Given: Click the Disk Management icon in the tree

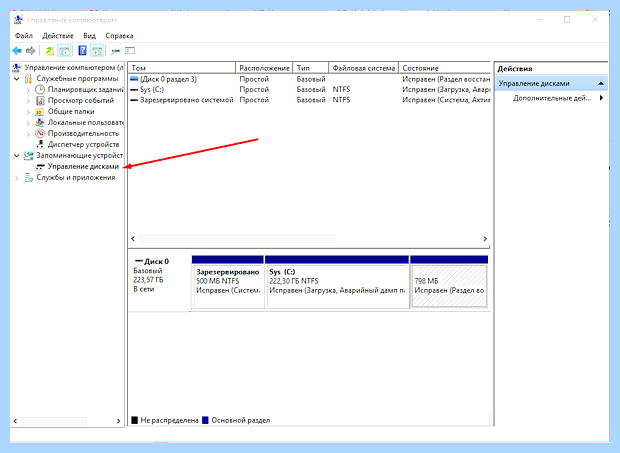Looking at the screenshot, I should pos(40,167).
